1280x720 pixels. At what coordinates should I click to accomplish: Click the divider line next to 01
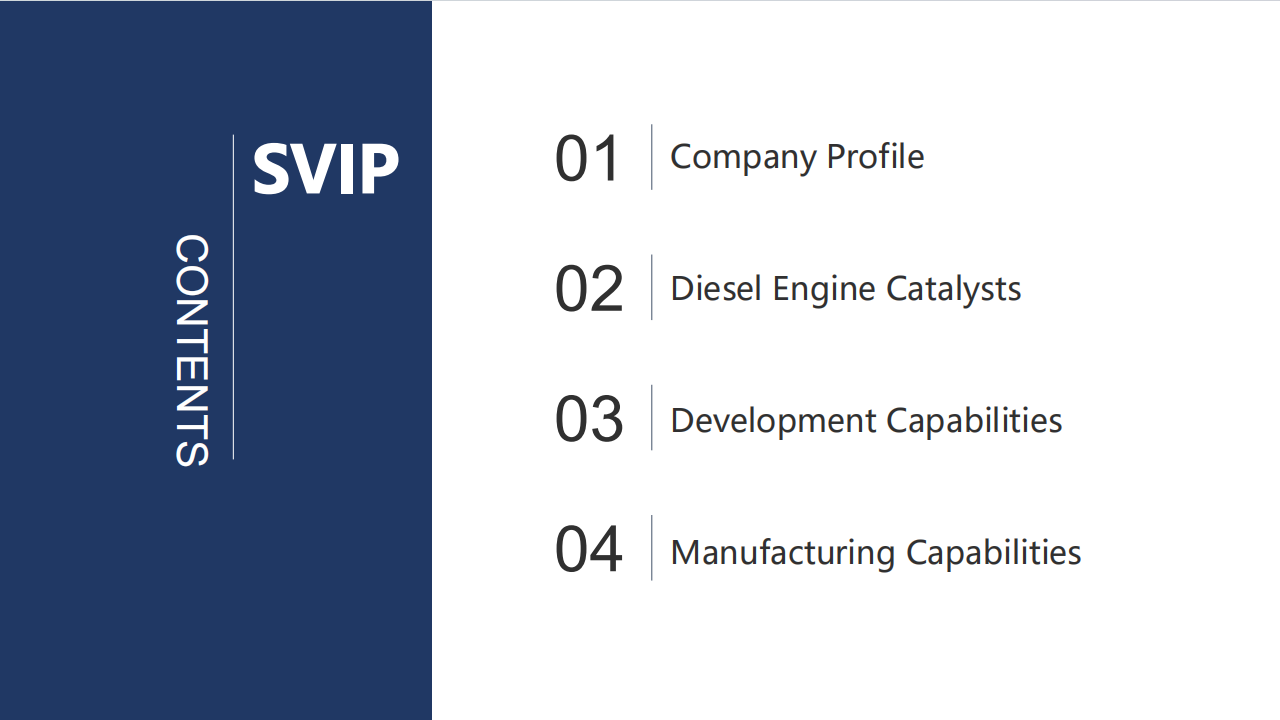tap(652, 157)
